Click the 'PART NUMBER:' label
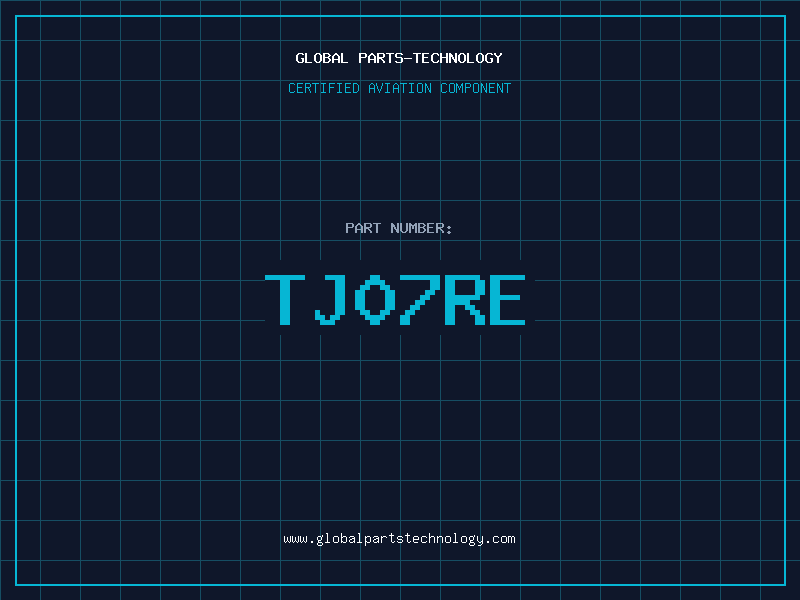 point(399,228)
